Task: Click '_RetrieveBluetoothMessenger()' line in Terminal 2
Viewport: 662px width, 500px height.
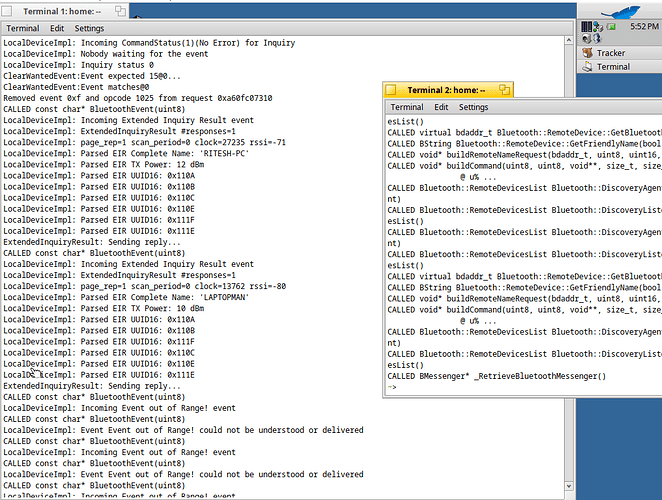Action: (x=496, y=376)
